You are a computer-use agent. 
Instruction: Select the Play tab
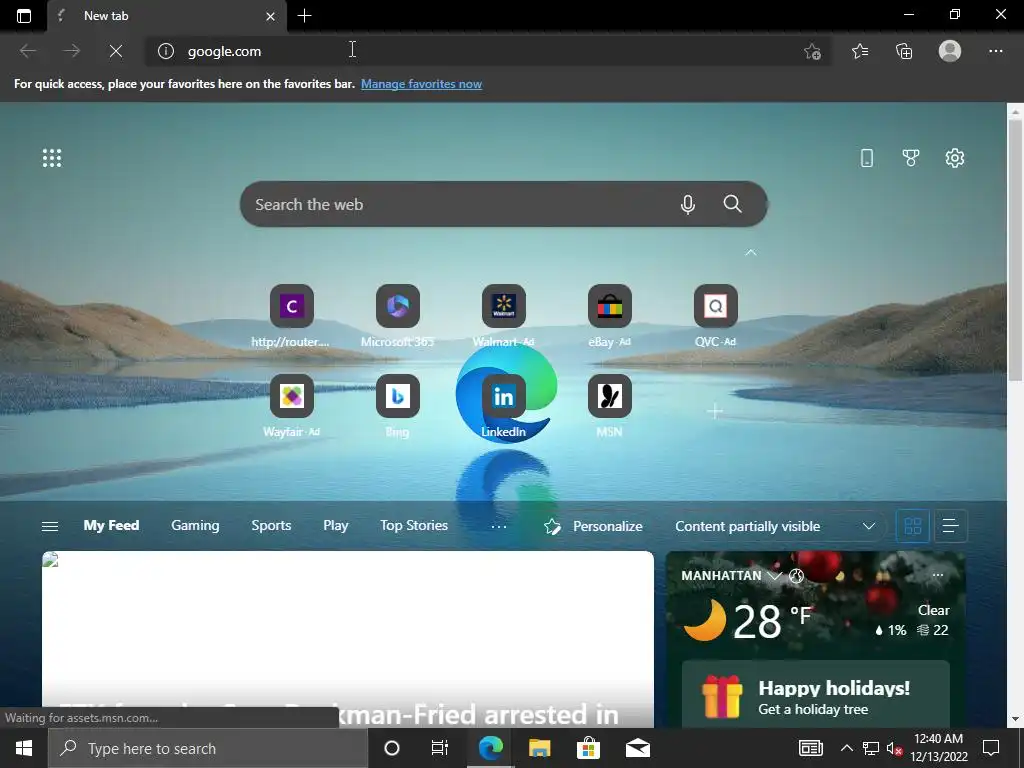tap(336, 525)
